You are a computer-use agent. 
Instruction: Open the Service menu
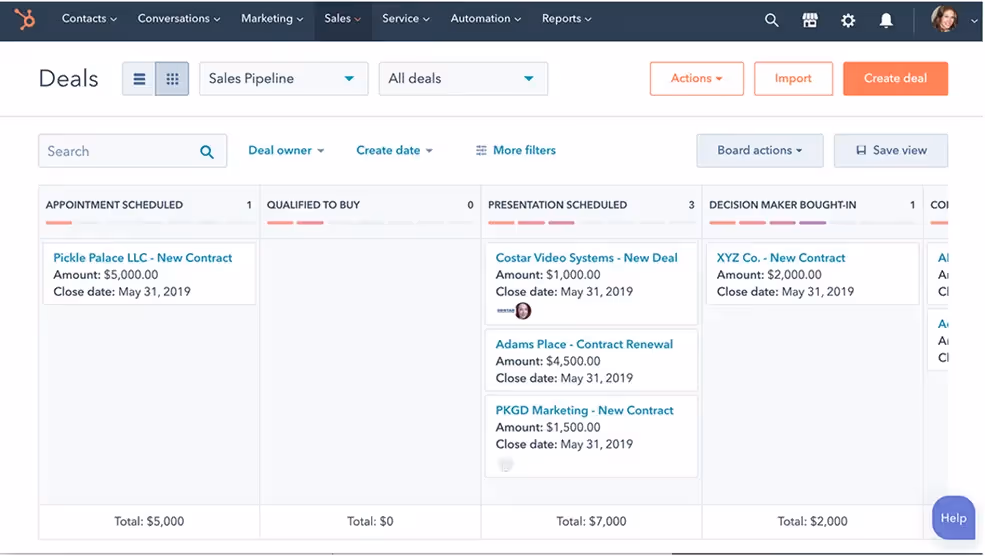tap(406, 19)
